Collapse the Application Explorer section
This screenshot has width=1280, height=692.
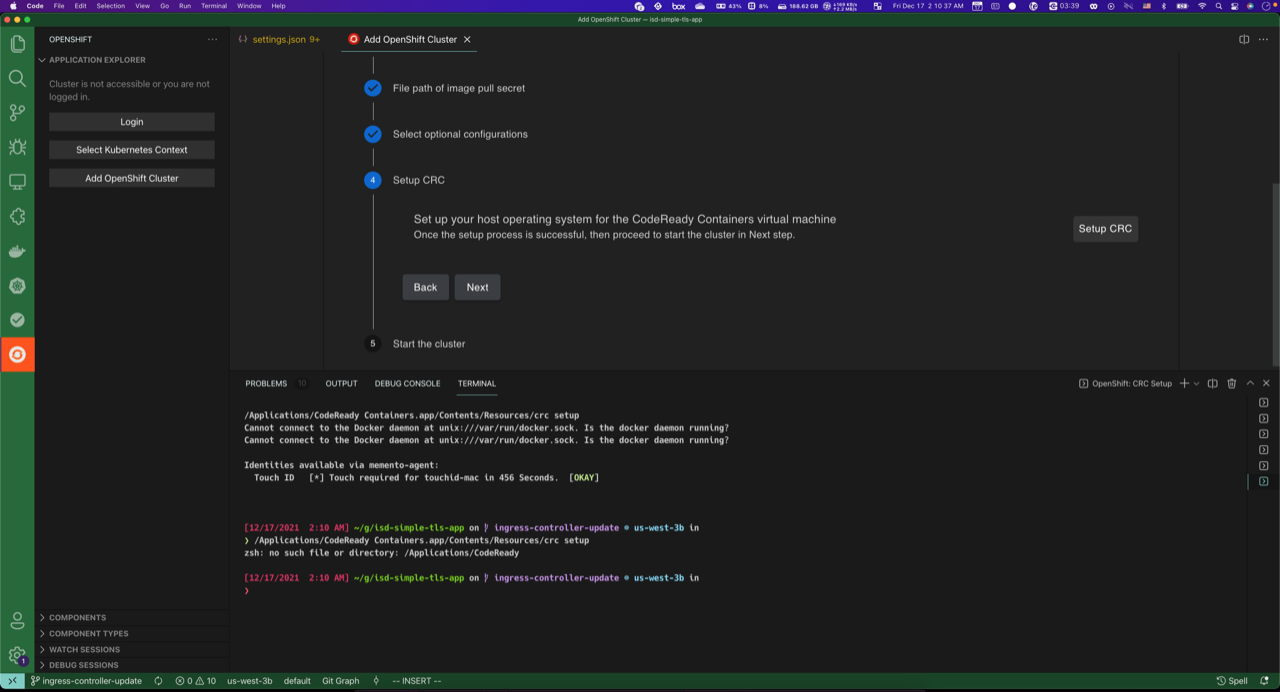(131, 60)
